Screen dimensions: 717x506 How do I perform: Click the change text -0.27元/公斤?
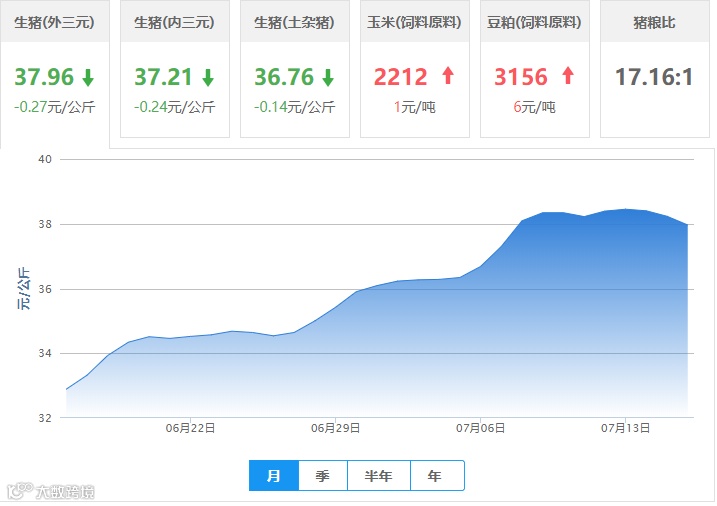point(54,107)
